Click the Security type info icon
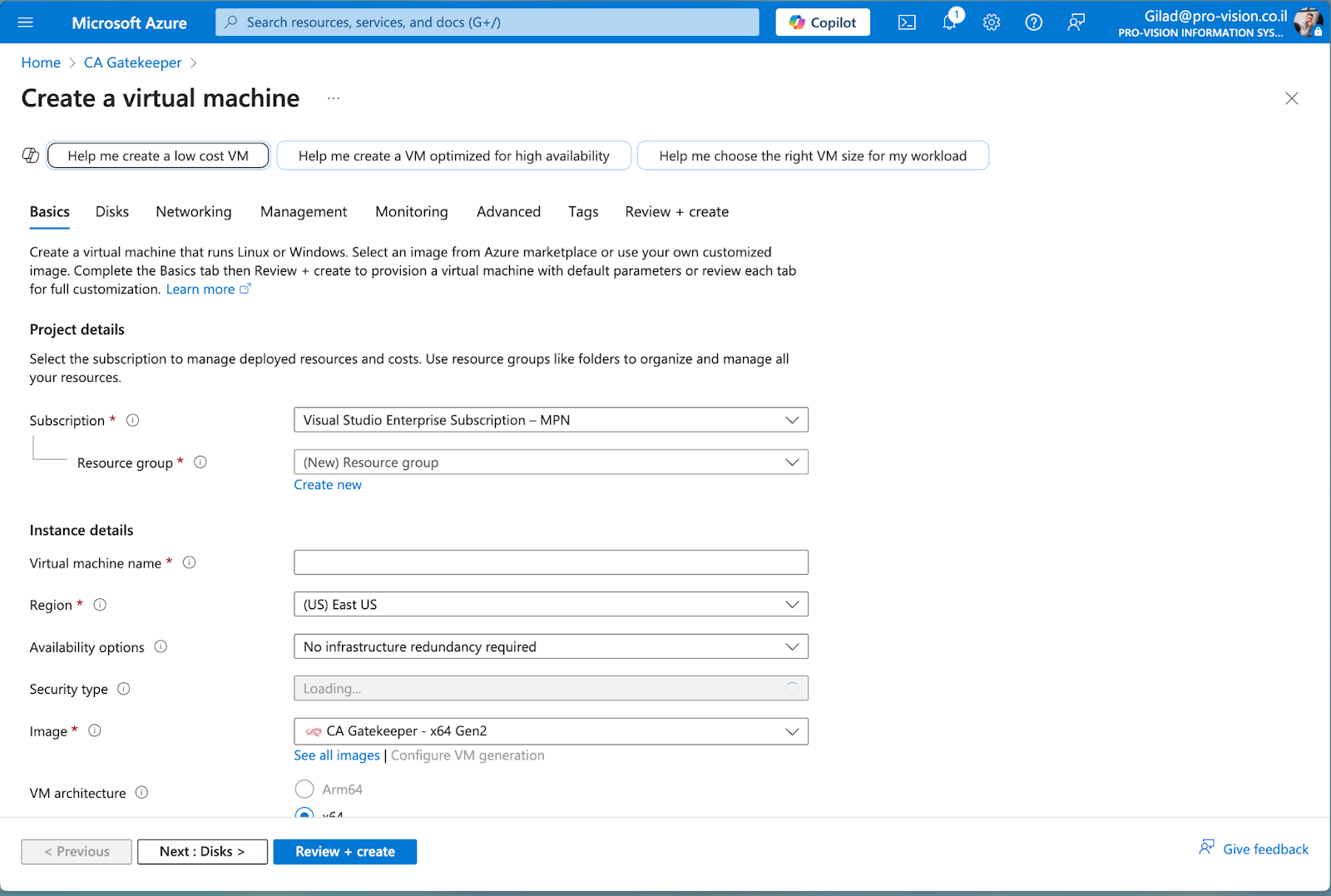Viewport: 1331px width, 896px height. (124, 688)
